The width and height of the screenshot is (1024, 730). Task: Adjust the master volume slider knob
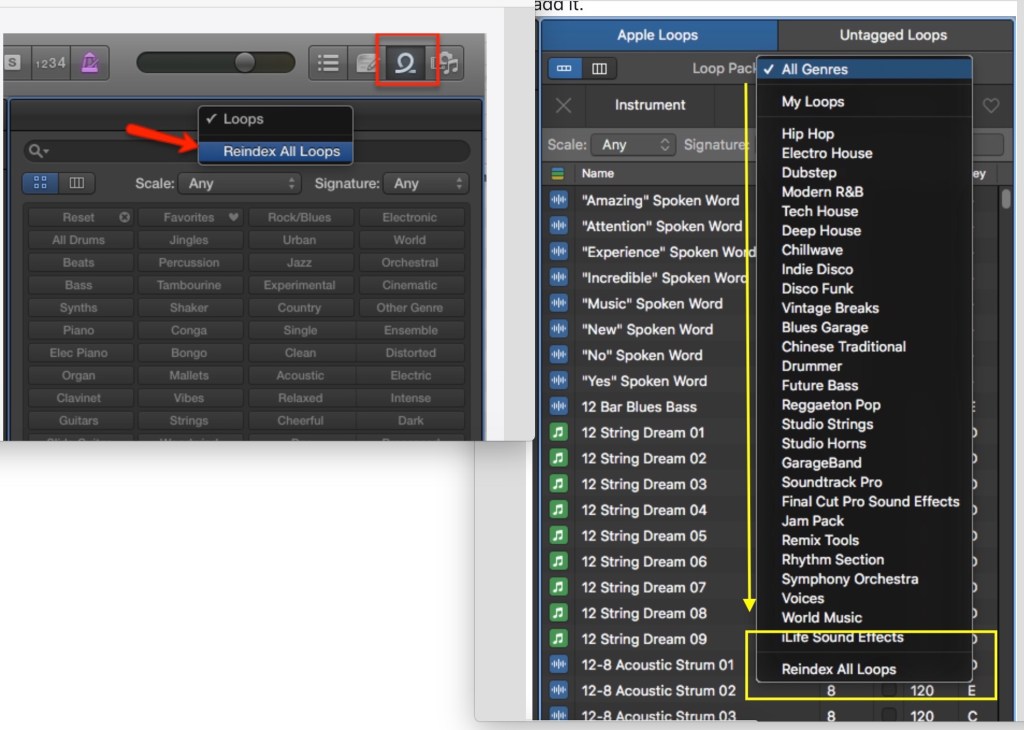[x=244, y=63]
